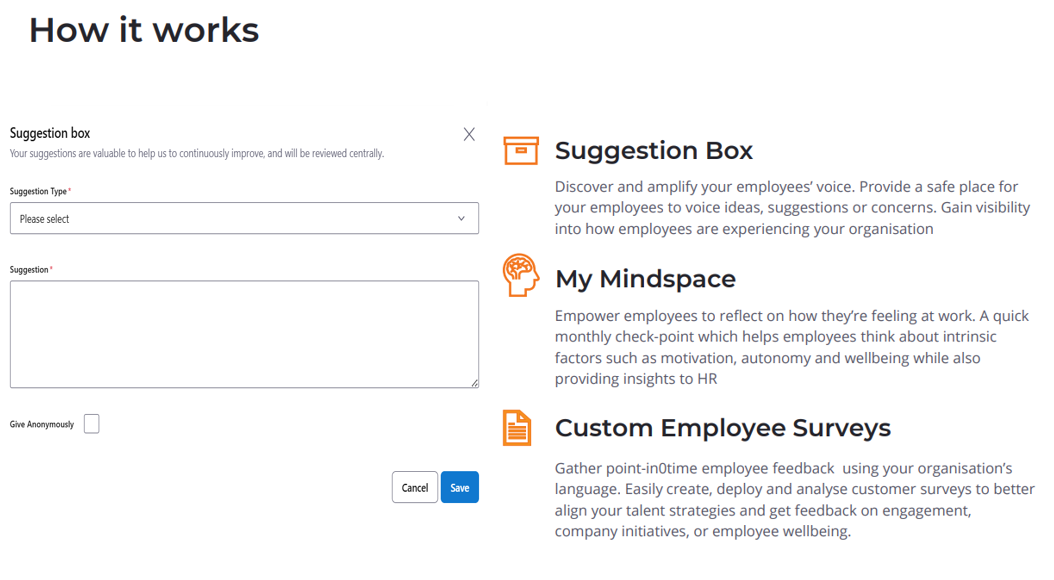Tick the Give Anonymously checkbox
The width and height of the screenshot is (1054, 580).
pos(92,424)
